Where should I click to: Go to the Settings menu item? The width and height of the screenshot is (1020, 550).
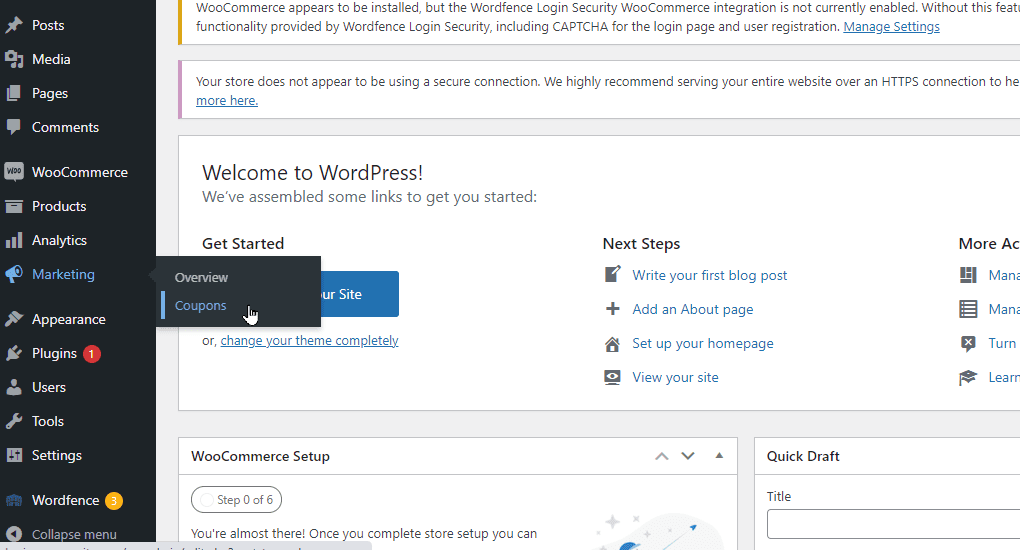click(57, 455)
